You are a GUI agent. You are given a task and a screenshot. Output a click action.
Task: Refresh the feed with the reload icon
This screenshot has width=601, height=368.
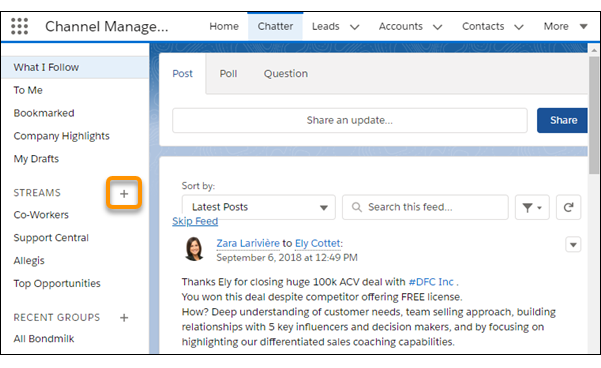tap(568, 207)
